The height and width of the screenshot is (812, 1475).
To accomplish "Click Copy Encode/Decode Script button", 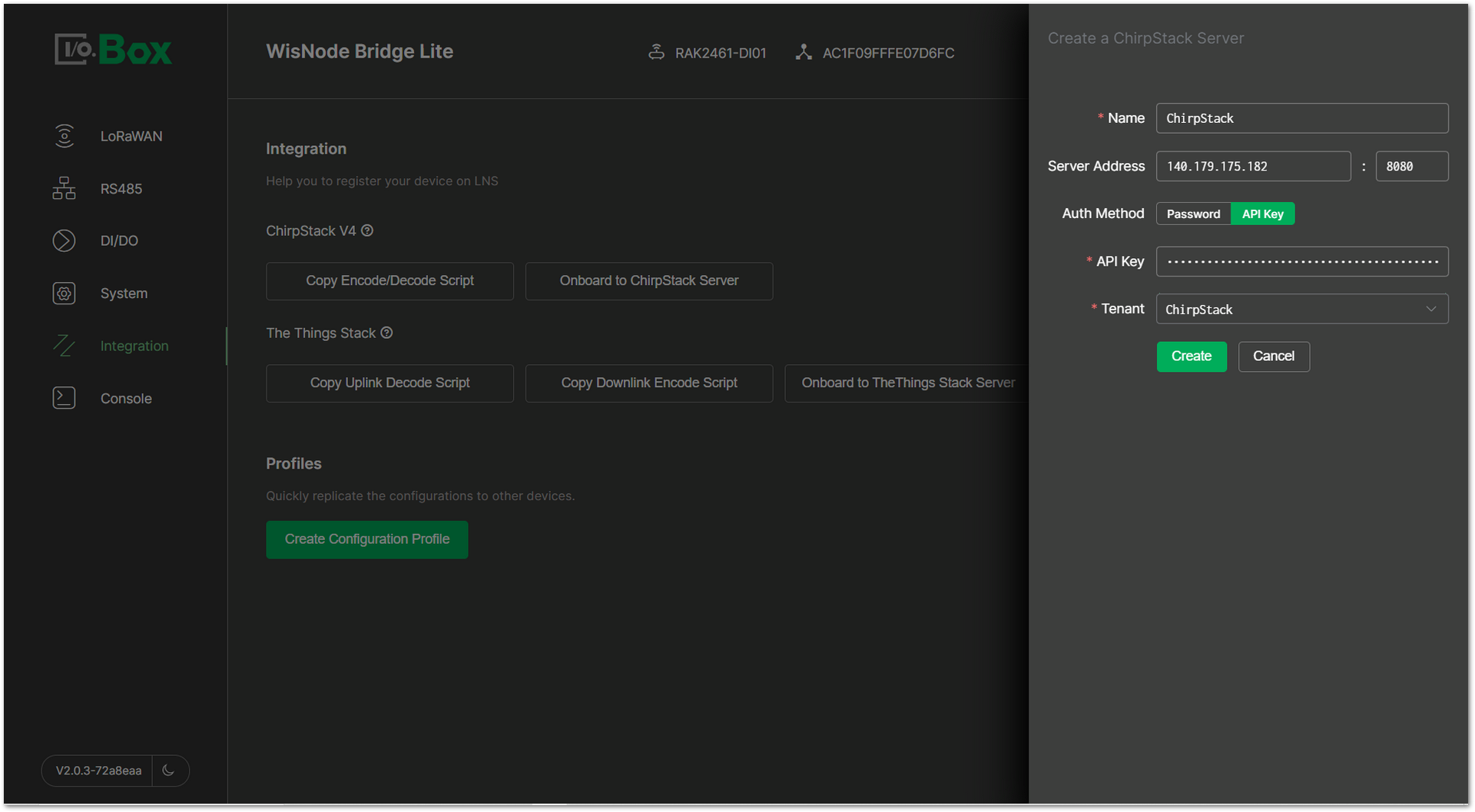I will (x=389, y=281).
